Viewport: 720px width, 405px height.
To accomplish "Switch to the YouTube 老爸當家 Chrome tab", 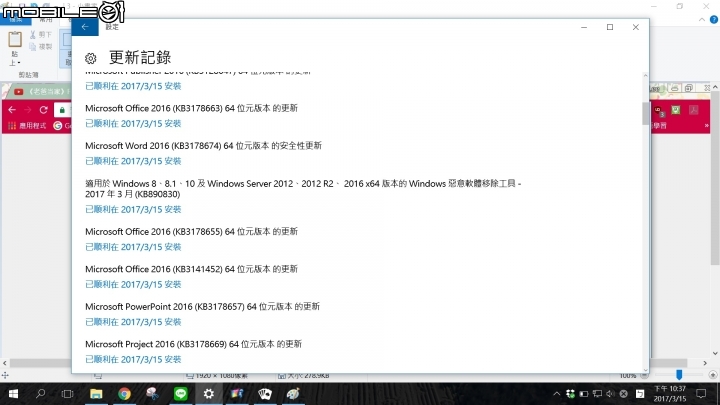I will pyautogui.click(x=39, y=91).
